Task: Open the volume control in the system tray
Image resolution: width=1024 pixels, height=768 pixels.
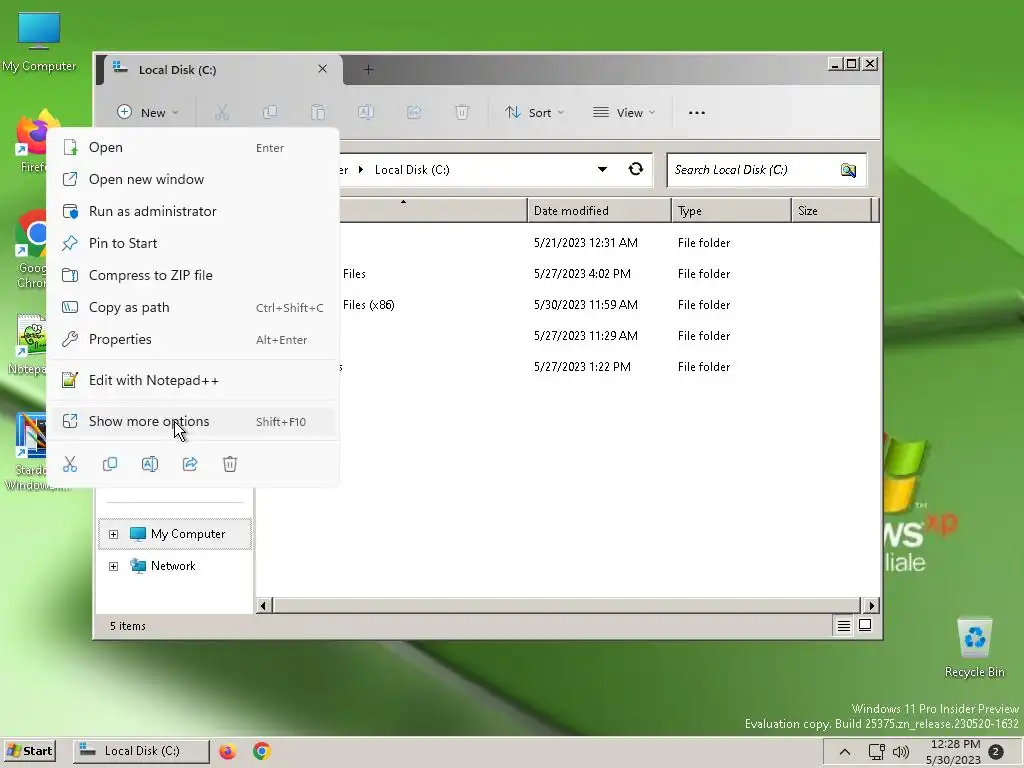Action: pyautogui.click(x=901, y=752)
